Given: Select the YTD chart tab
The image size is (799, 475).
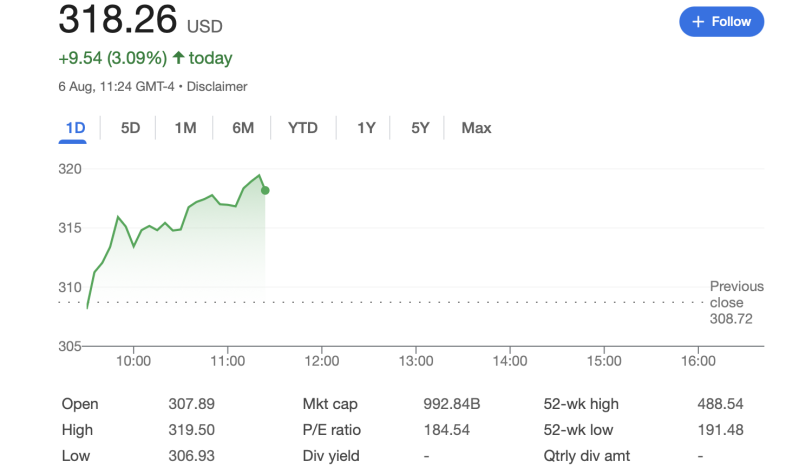Looking at the screenshot, I should coord(303,128).
